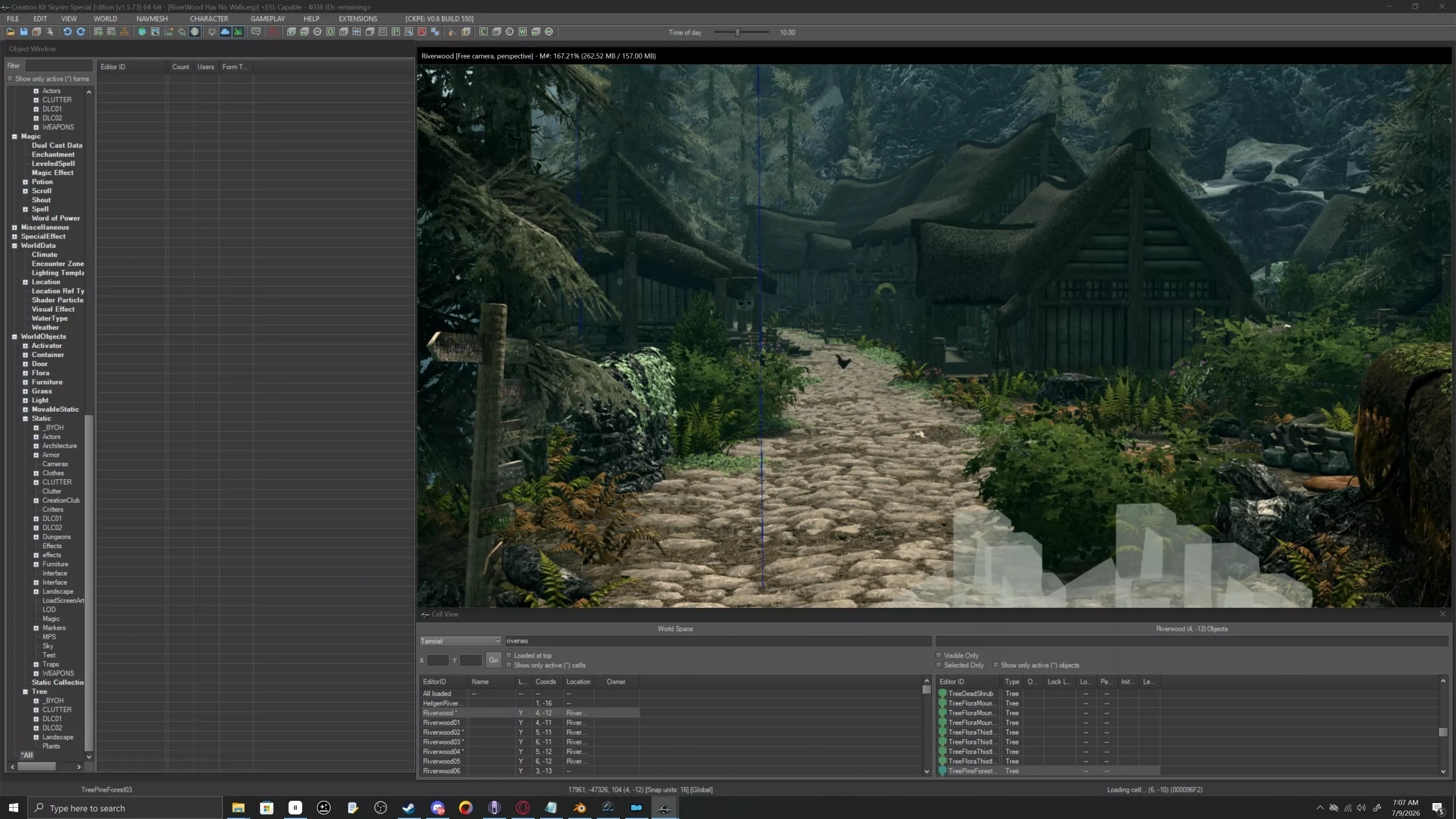The height and width of the screenshot is (819, 1456).
Task: Click the redo arrow icon
Action: [81, 32]
